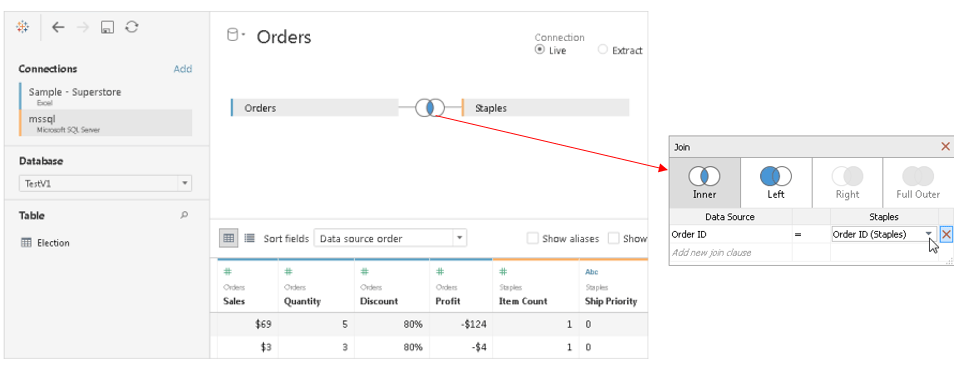
Task: Add a new connection
Action: (x=182, y=69)
